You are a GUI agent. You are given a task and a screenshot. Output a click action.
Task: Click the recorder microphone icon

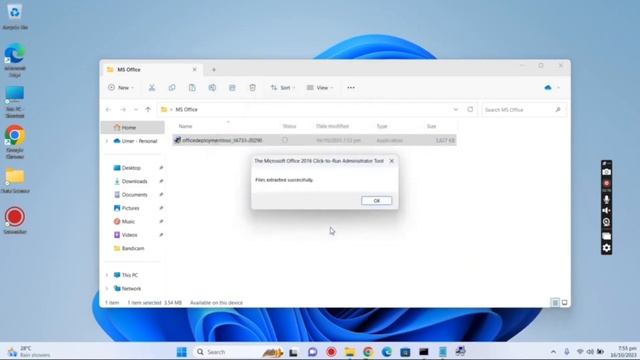pos(607,199)
